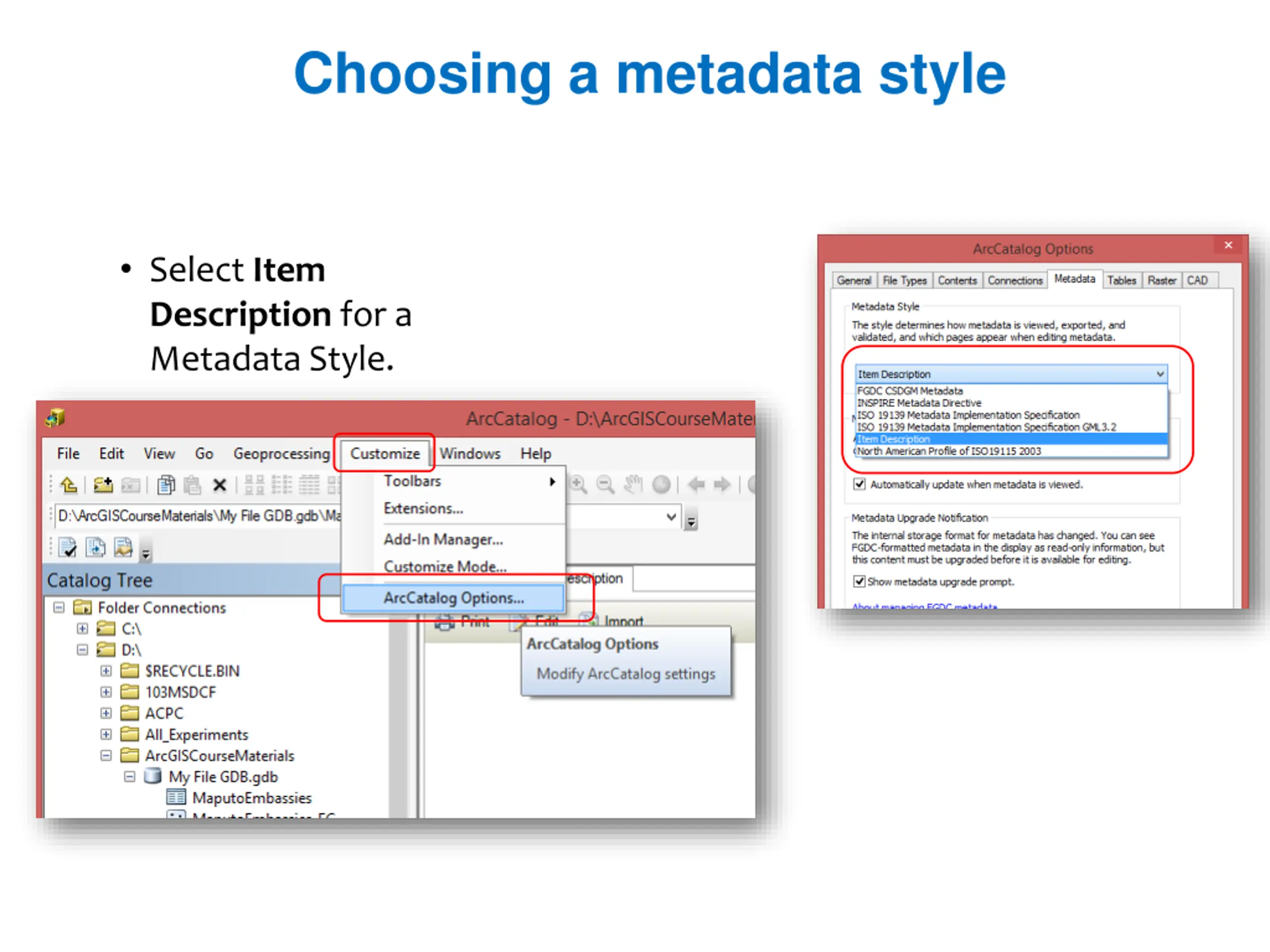Open the File menu
Screen dimensions: 1270x952
point(68,453)
